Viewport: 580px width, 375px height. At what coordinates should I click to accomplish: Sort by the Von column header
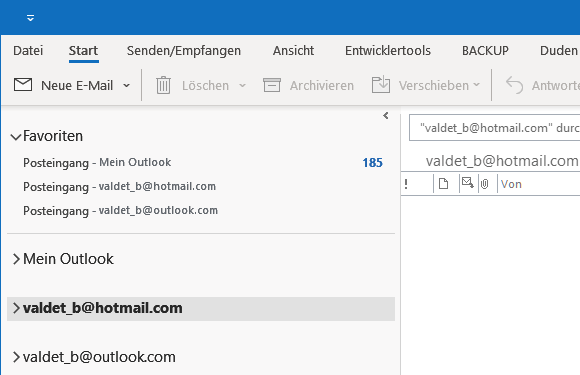(511, 184)
